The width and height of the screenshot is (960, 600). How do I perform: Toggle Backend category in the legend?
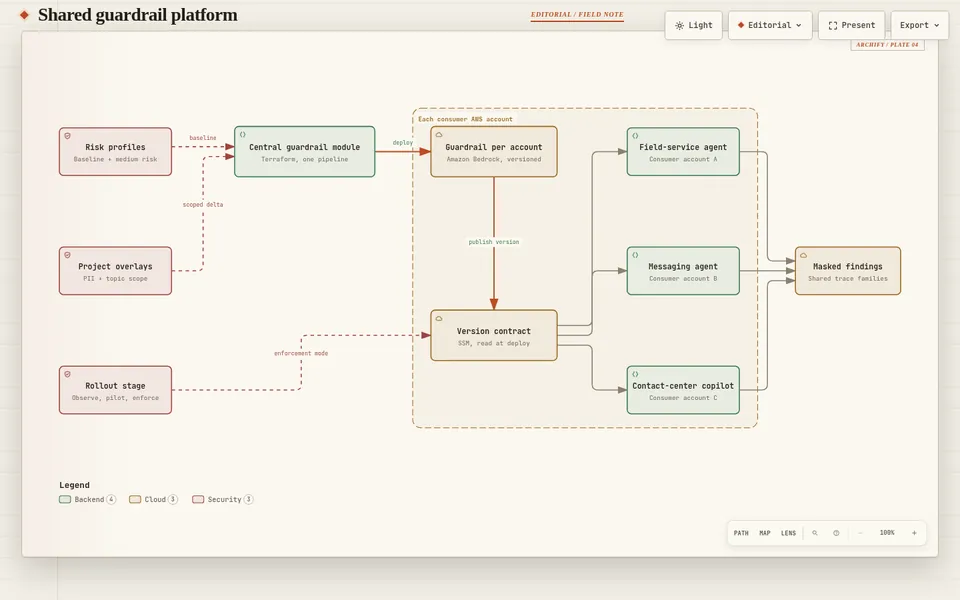coord(88,500)
